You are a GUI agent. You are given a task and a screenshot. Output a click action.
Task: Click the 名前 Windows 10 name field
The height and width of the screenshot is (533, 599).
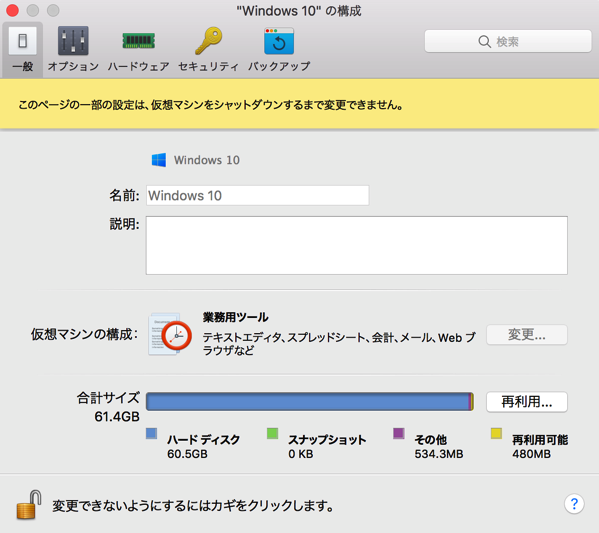[x=257, y=196]
